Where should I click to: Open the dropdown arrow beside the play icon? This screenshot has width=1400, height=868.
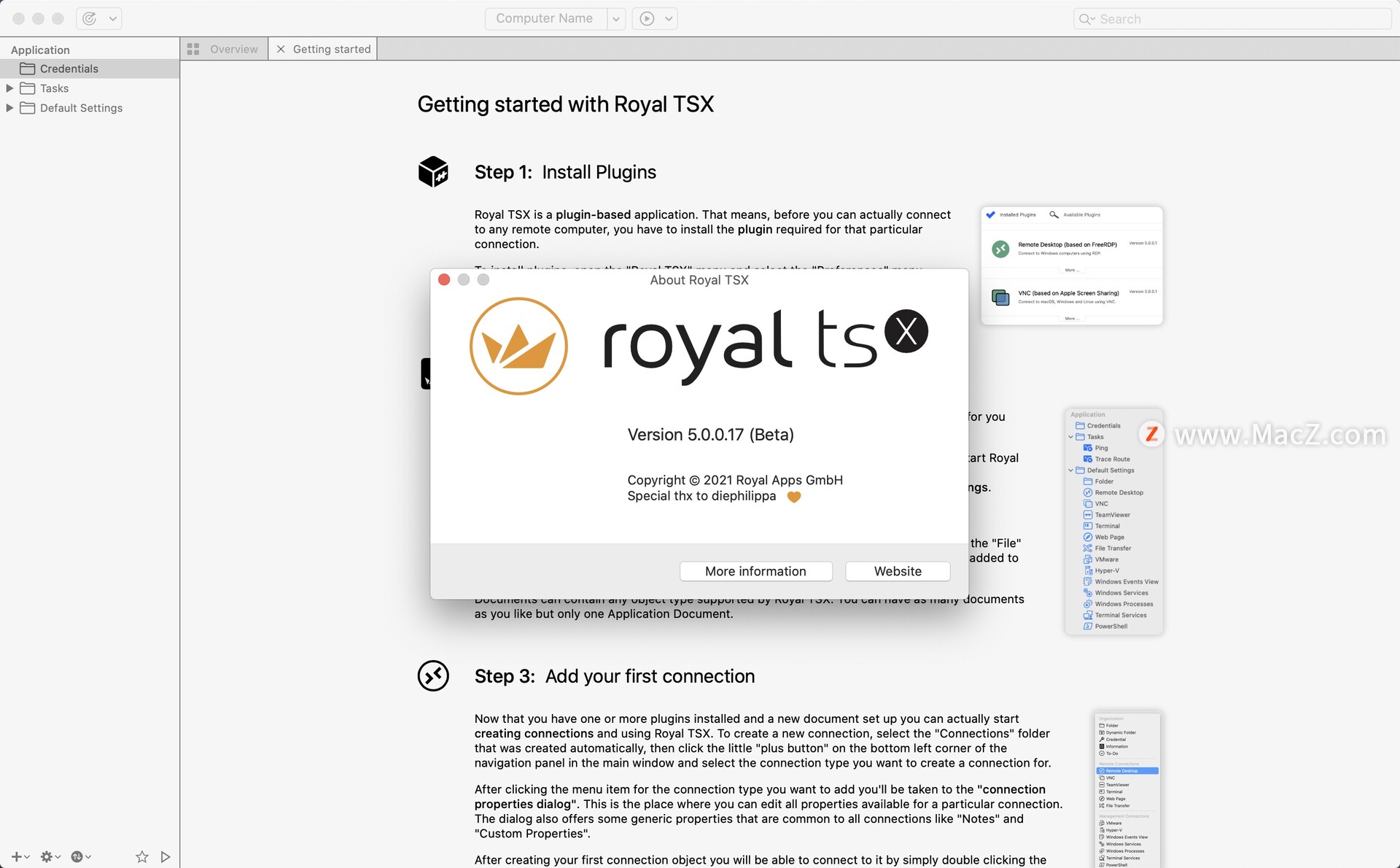(668, 19)
